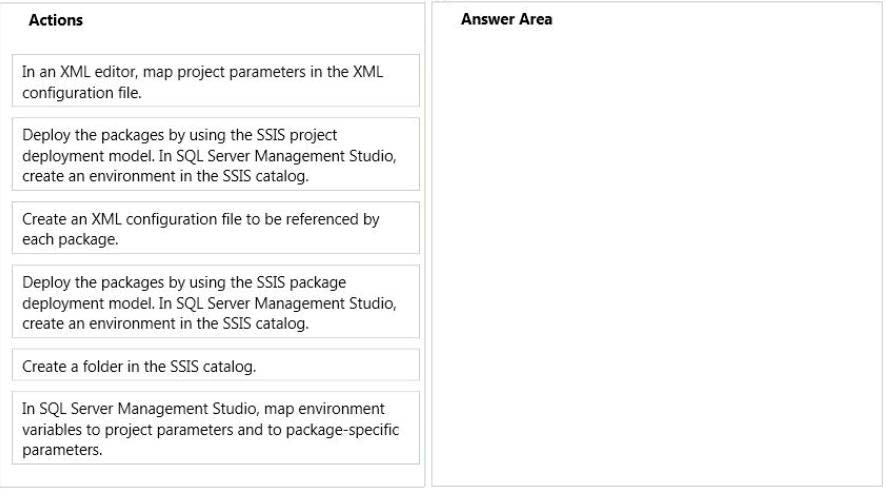Screen dimensions: 886x494
Task: Select 'Create a folder in the SSIS catalog' action
Action: (x=215, y=365)
